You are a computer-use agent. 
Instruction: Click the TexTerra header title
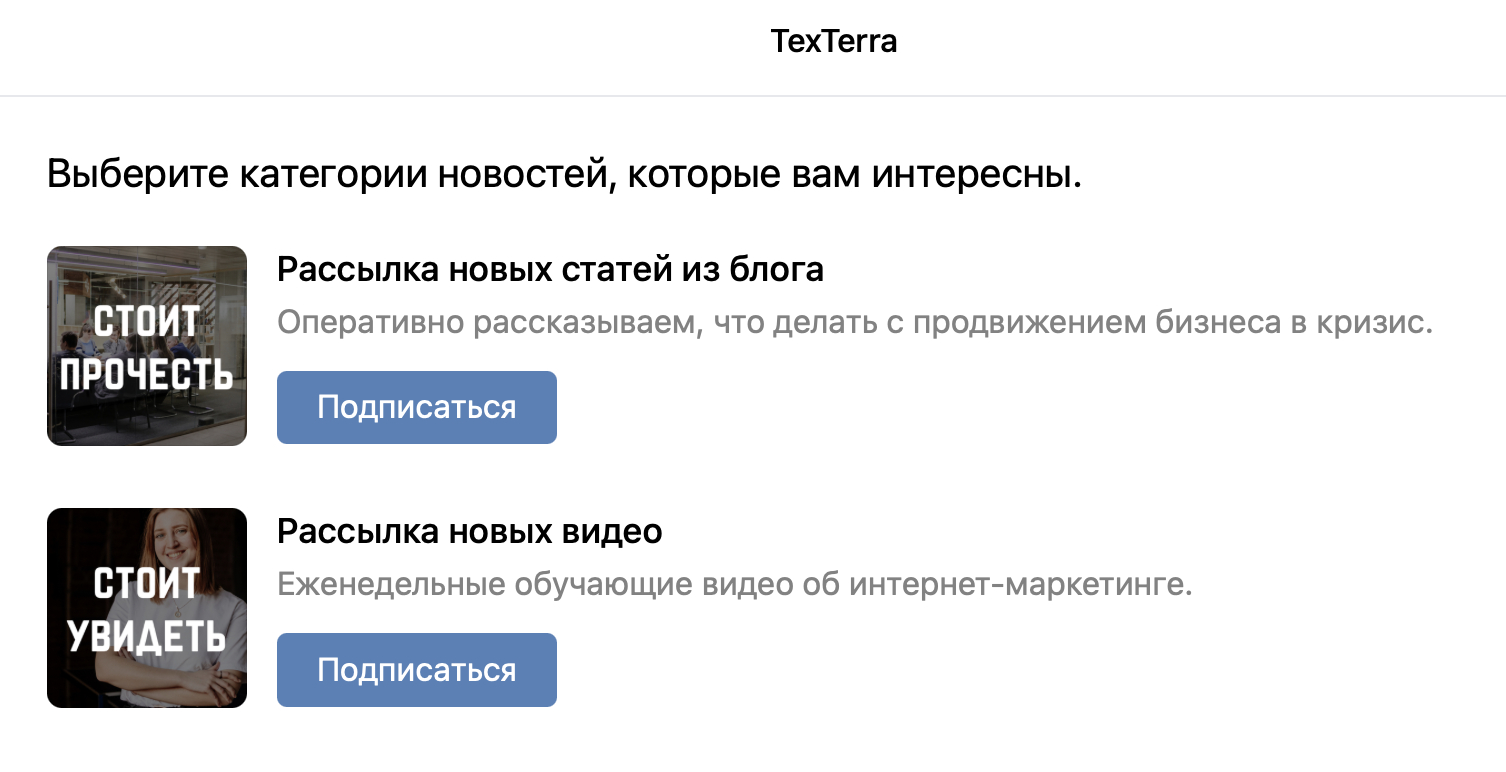[x=833, y=42]
